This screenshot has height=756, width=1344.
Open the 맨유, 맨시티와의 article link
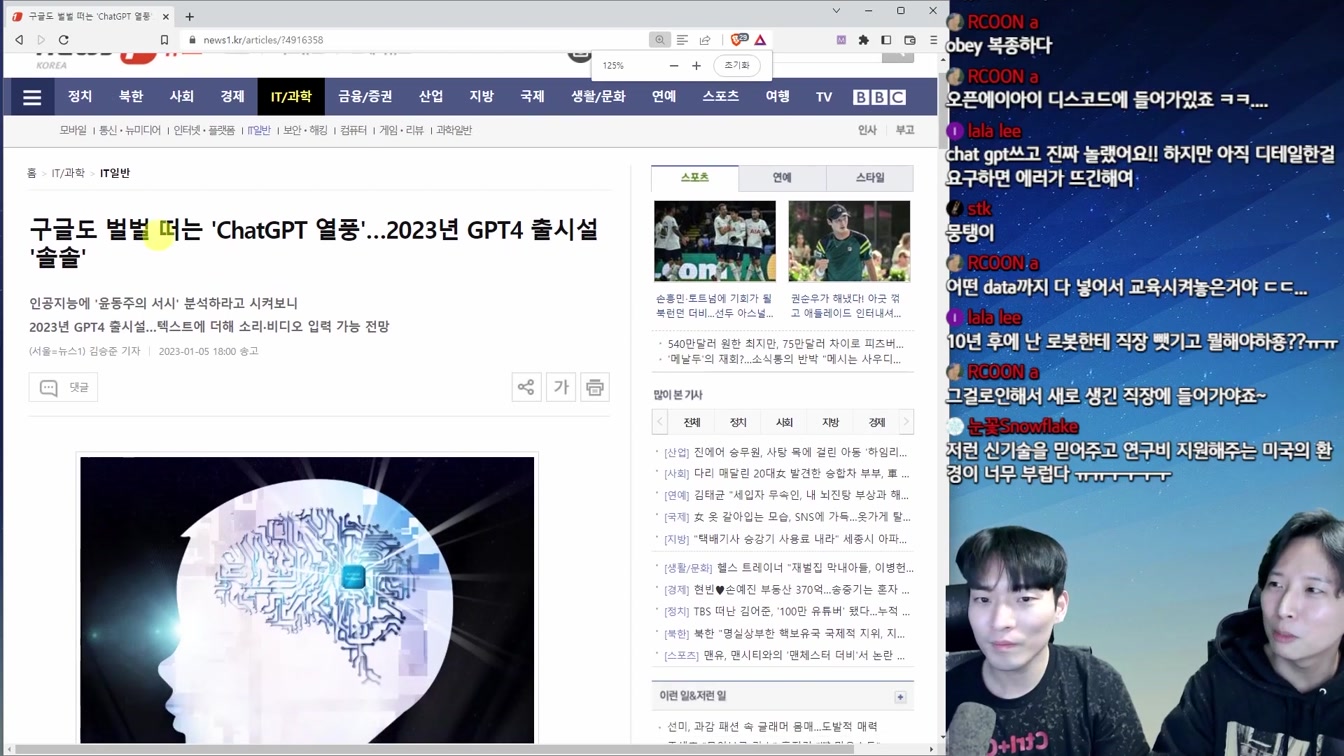pos(804,656)
